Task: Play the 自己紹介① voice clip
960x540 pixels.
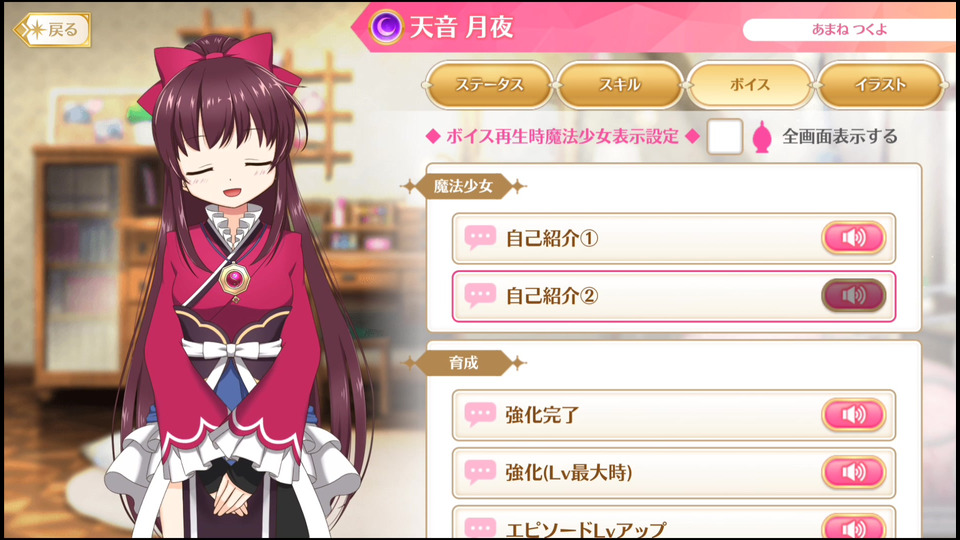Action: tap(853, 238)
